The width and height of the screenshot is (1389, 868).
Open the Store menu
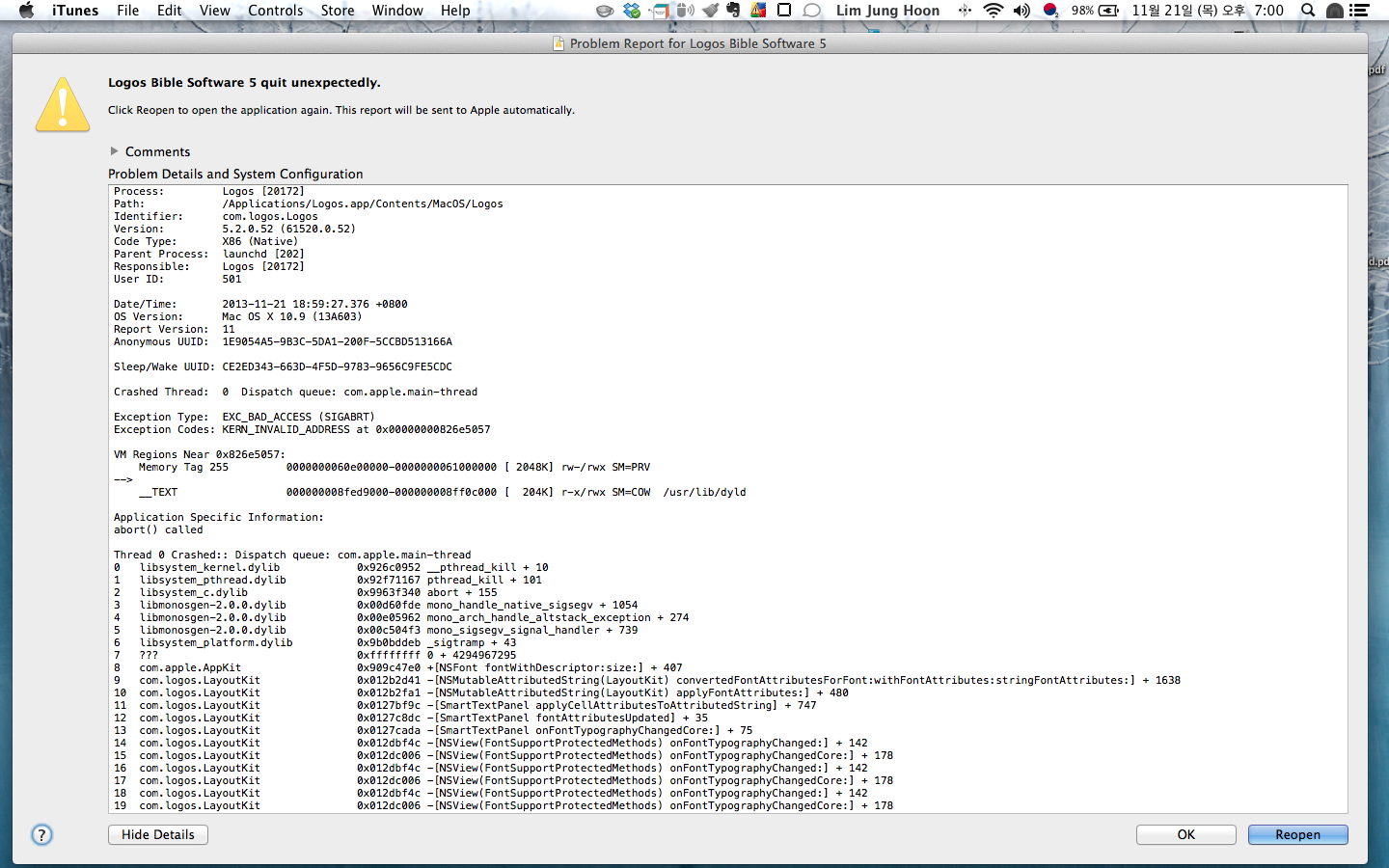pyautogui.click(x=338, y=11)
